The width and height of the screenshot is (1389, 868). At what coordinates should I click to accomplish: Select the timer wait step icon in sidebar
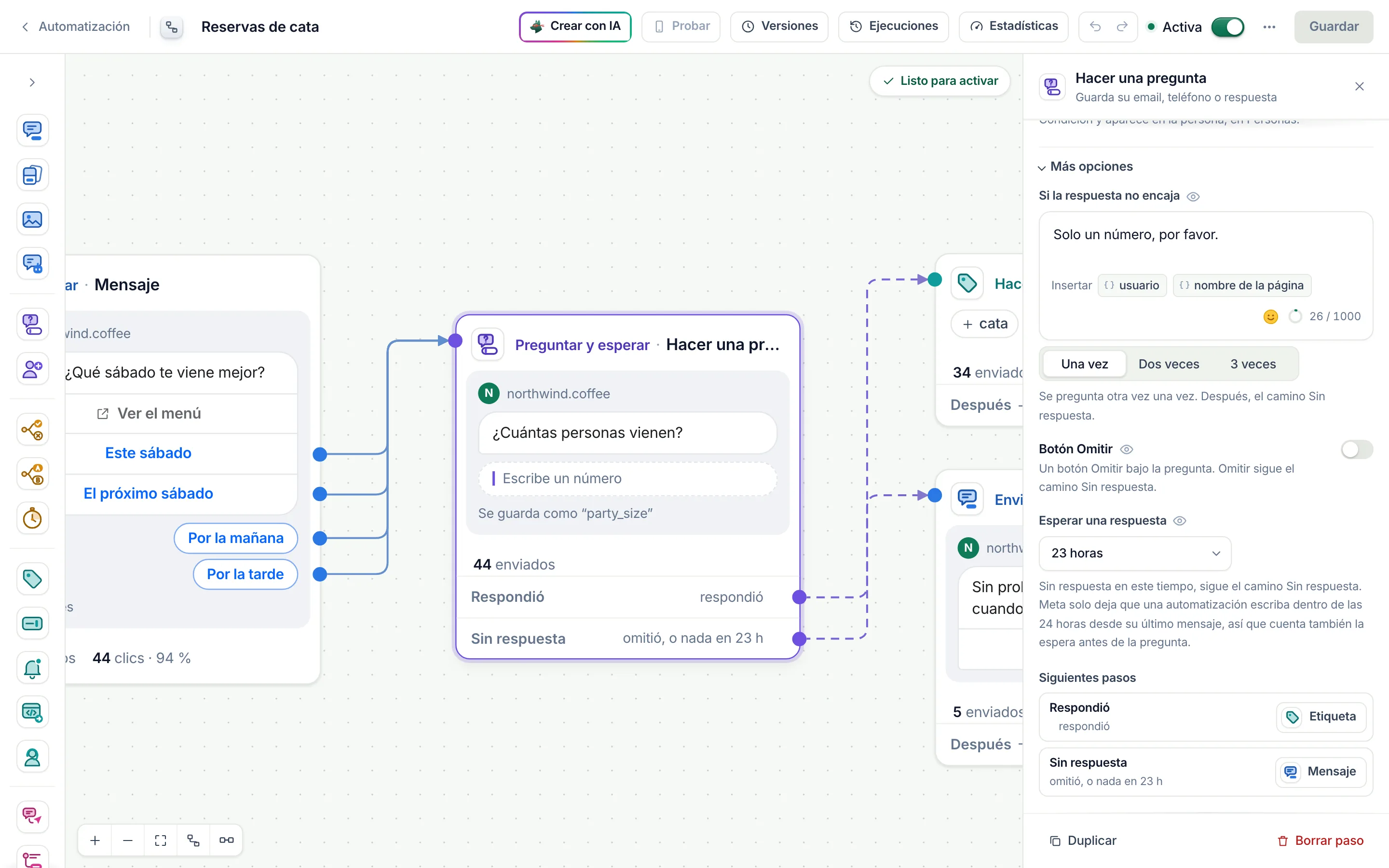pyautogui.click(x=32, y=518)
